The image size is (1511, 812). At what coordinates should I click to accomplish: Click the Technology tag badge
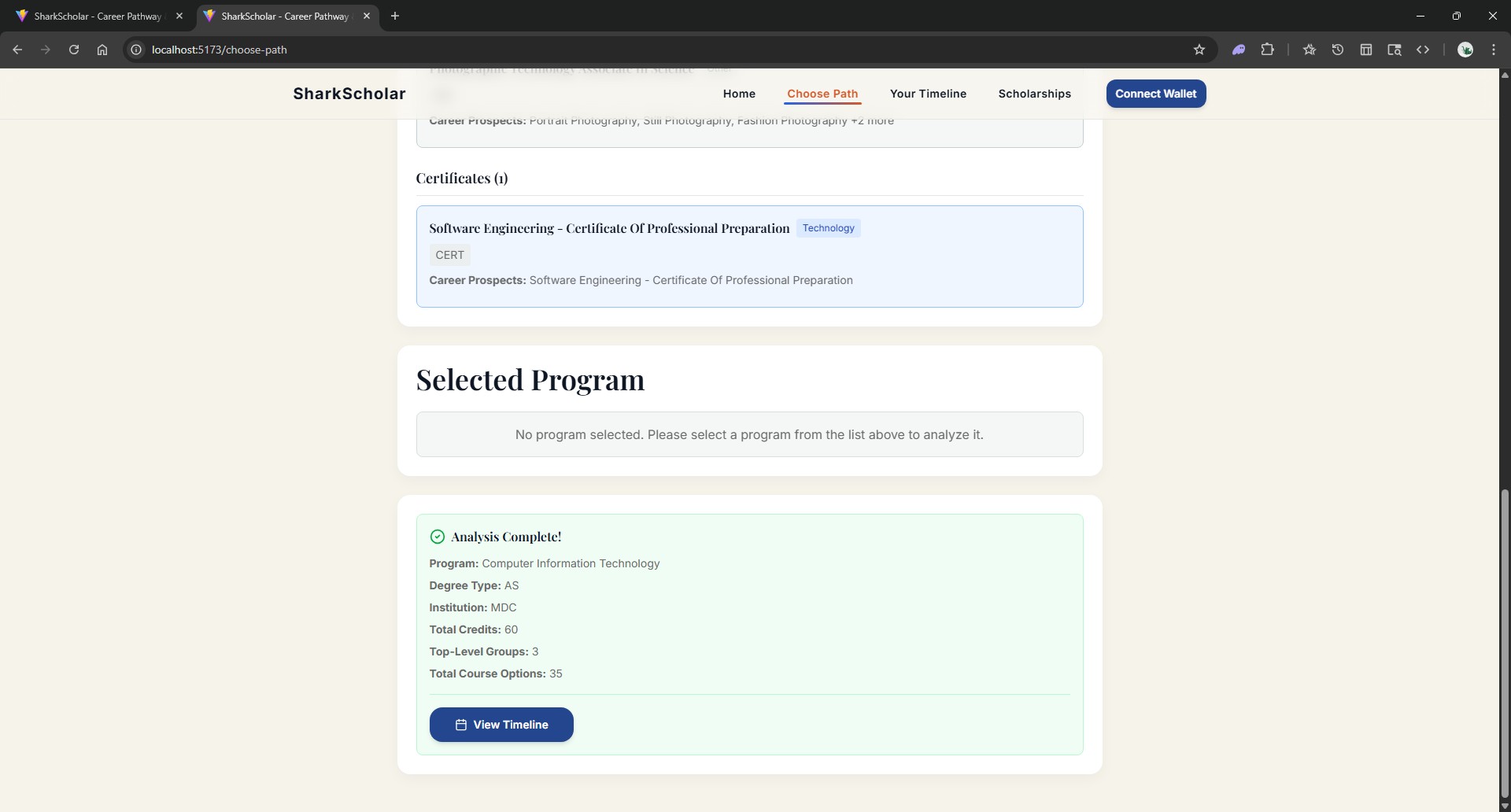[x=828, y=228]
